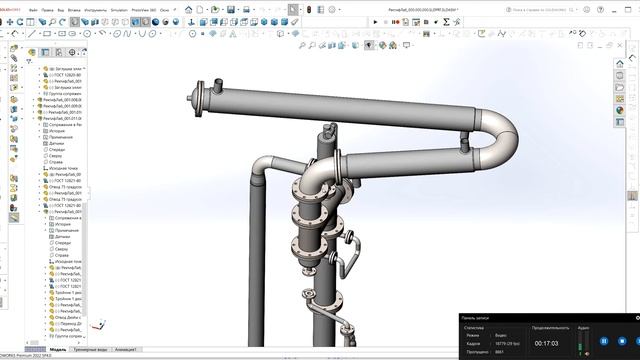Image resolution: width=640 pixels, height=360 pixels.
Task: Expand the ГОСТ 12820-80 tree node
Action: [x=40, y=75]
